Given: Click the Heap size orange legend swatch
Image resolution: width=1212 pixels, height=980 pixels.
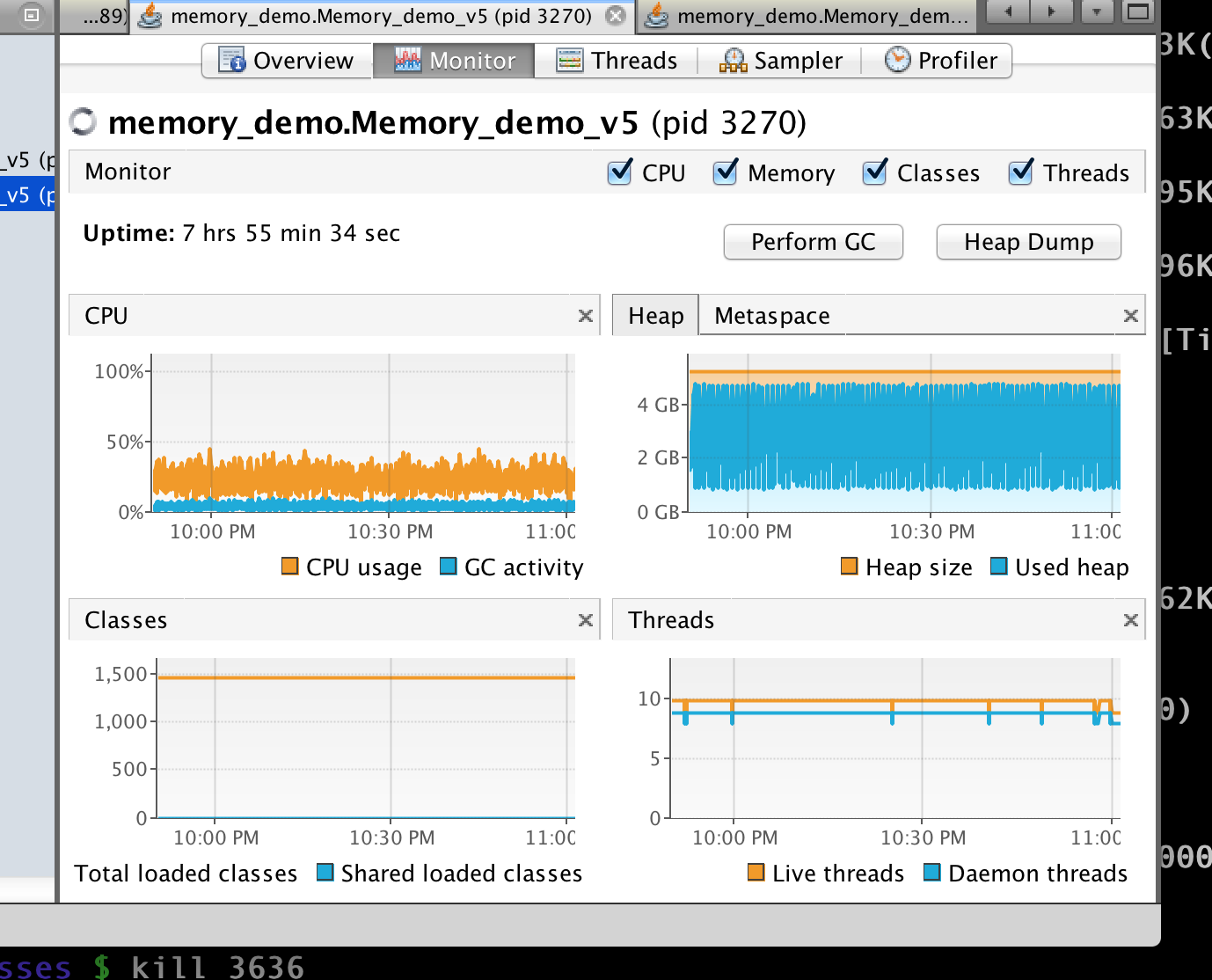Looking at the screenshot, I should (850, 566).
